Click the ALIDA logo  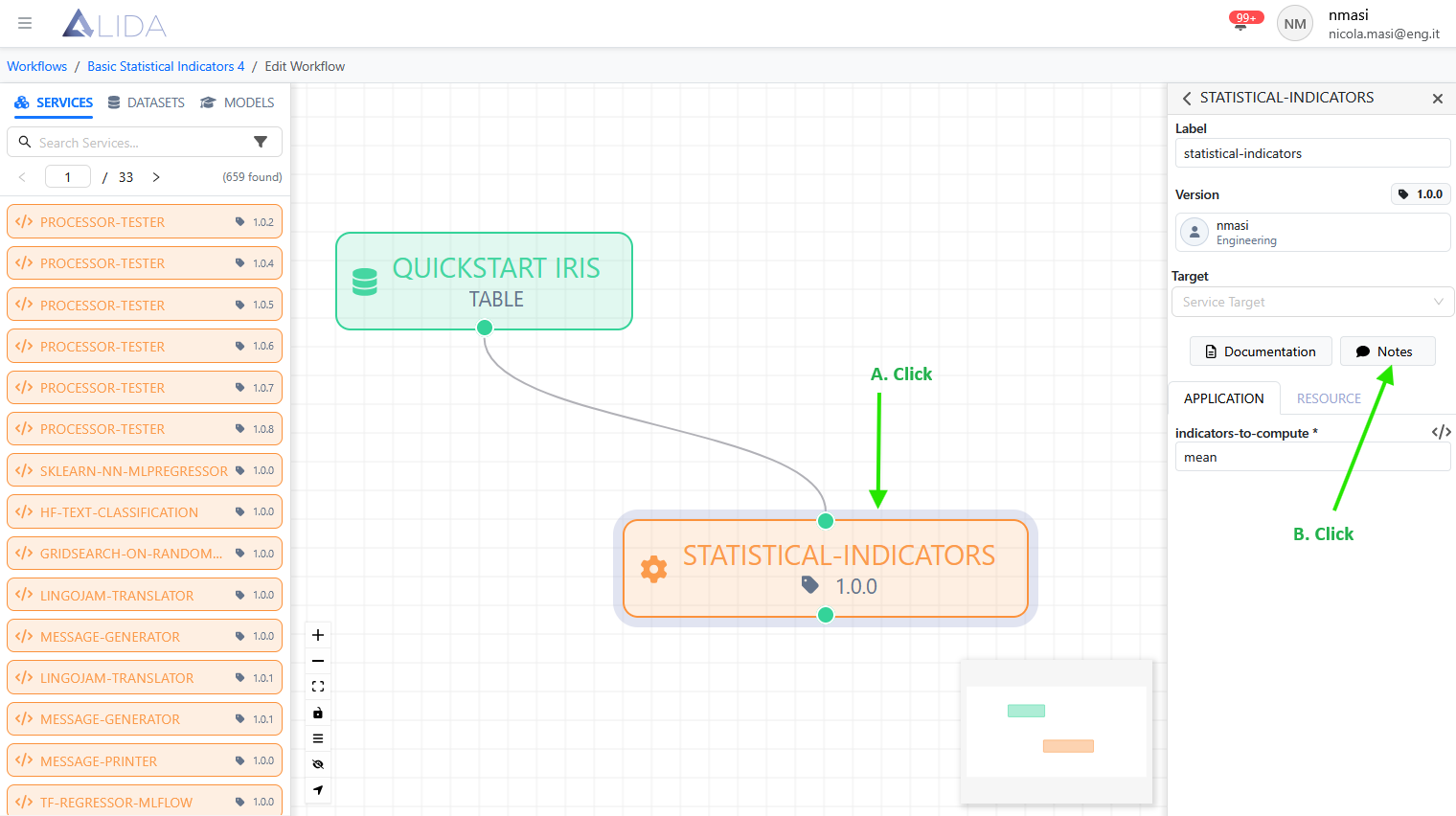click(x=114, y=24)
